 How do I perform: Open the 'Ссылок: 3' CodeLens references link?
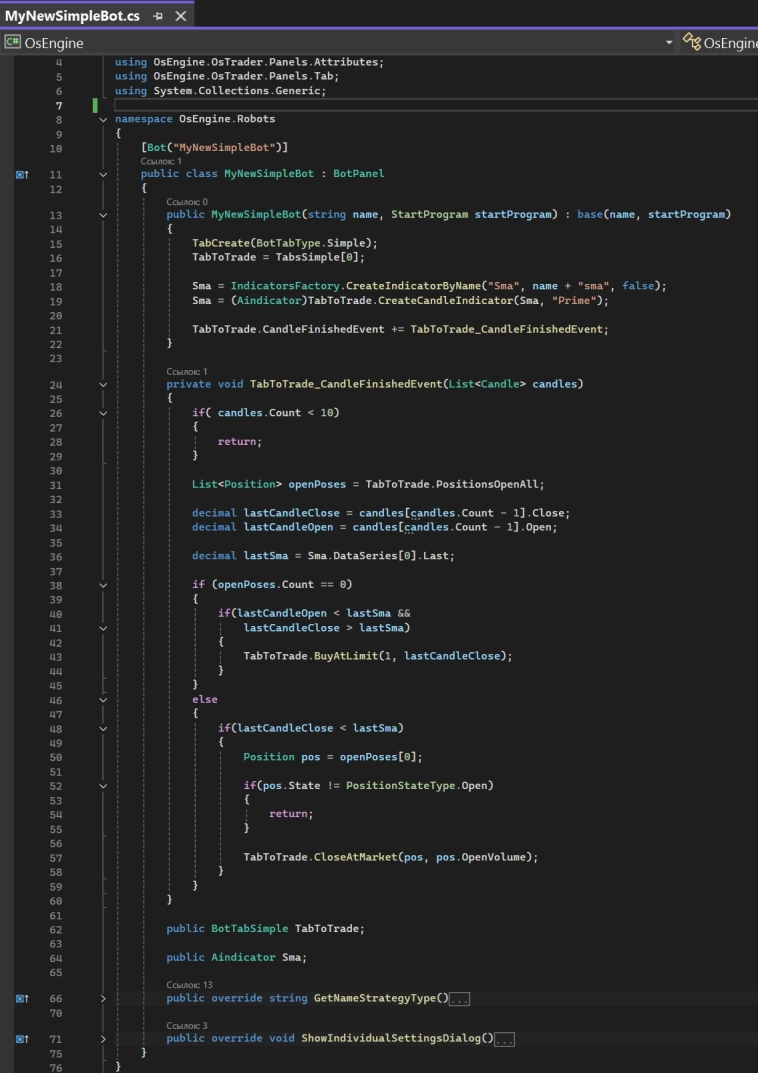[187, 1025]
